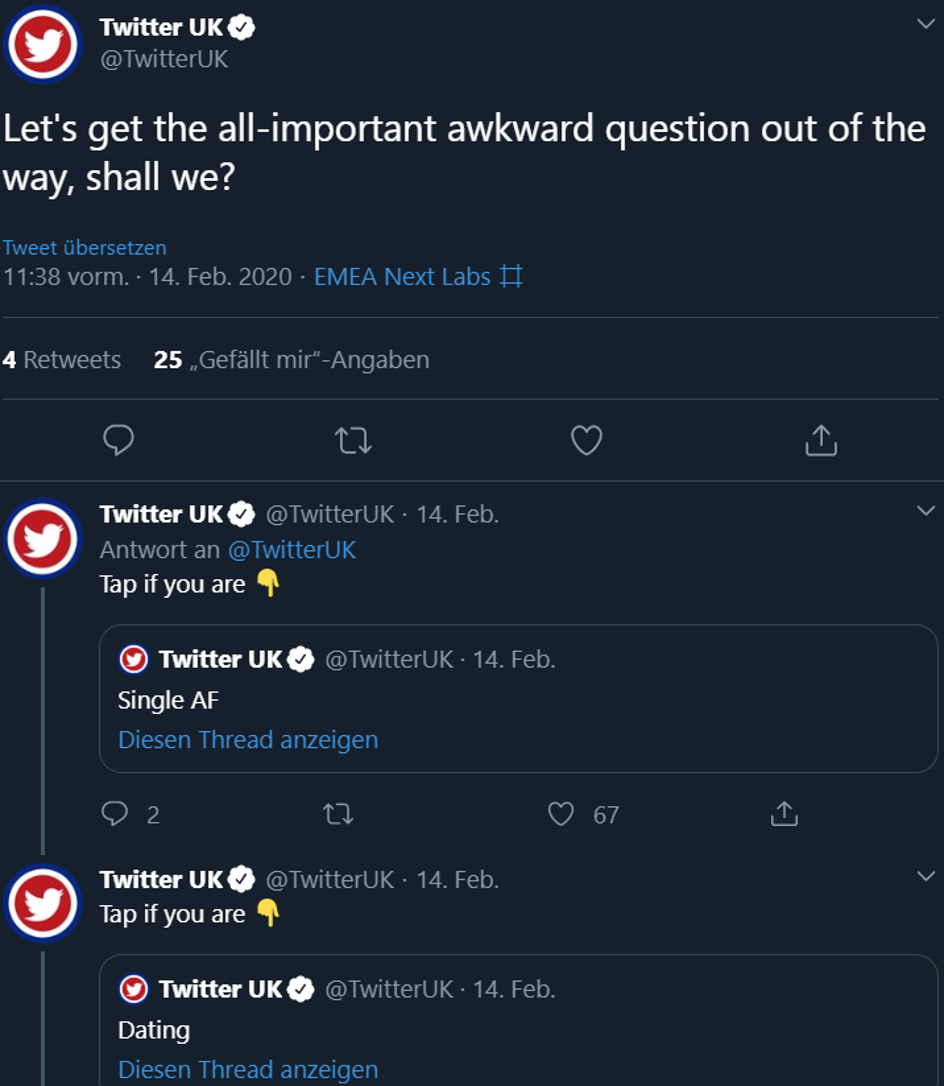Reply to the main Twitter UK tweet

tap(118, 440)
